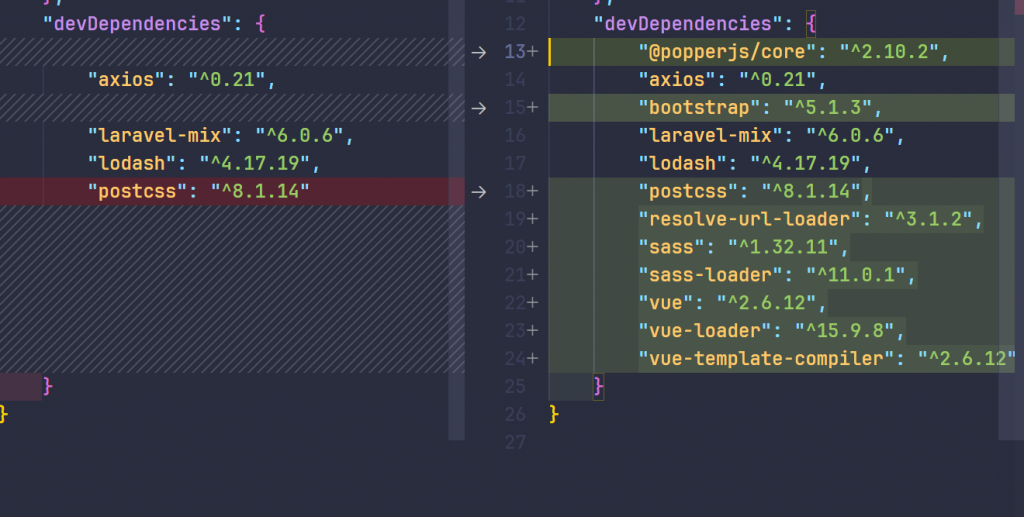This screenshot has width=1024, height=517.
Task: Select the "@popperjs/core" line in right pane
Action: (793, 52)
